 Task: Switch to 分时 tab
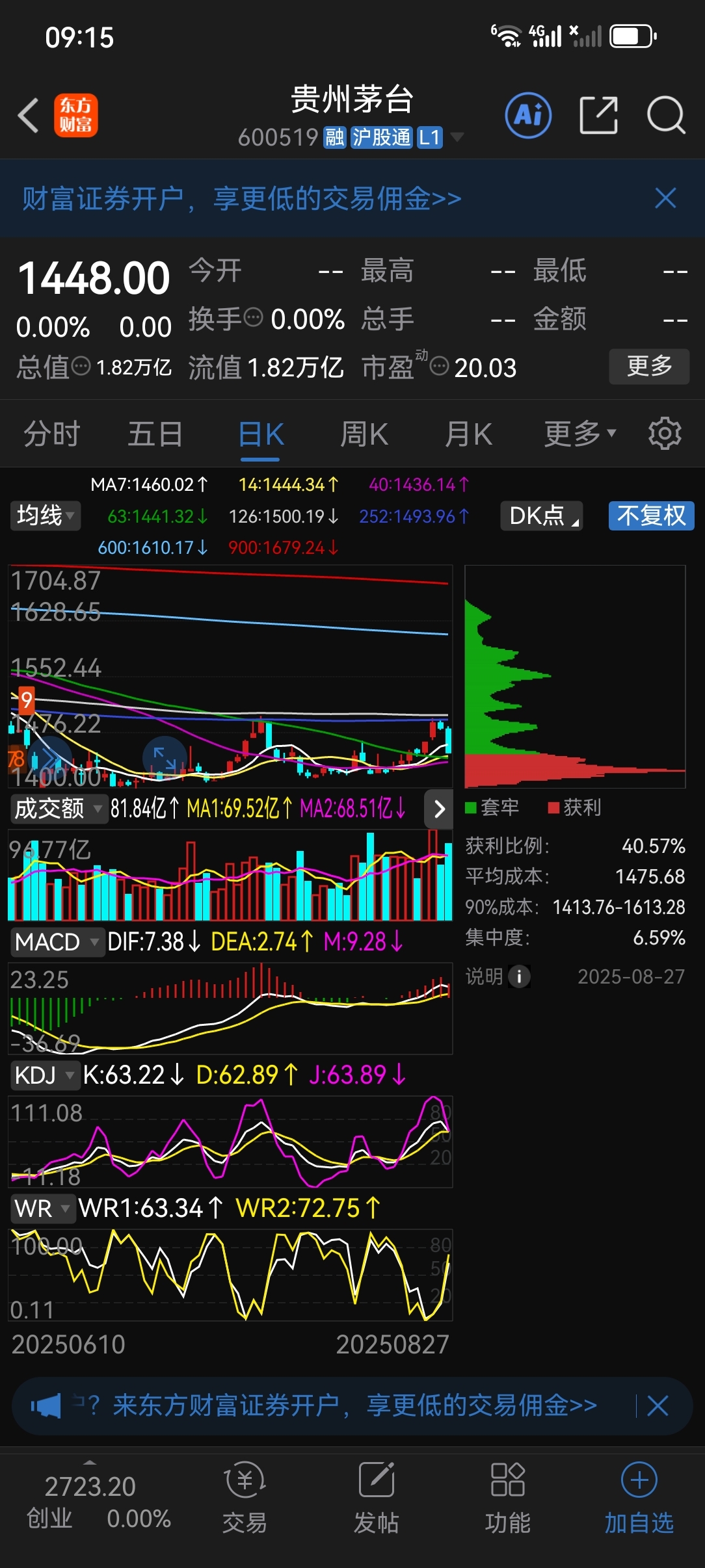tap(52, 434)
